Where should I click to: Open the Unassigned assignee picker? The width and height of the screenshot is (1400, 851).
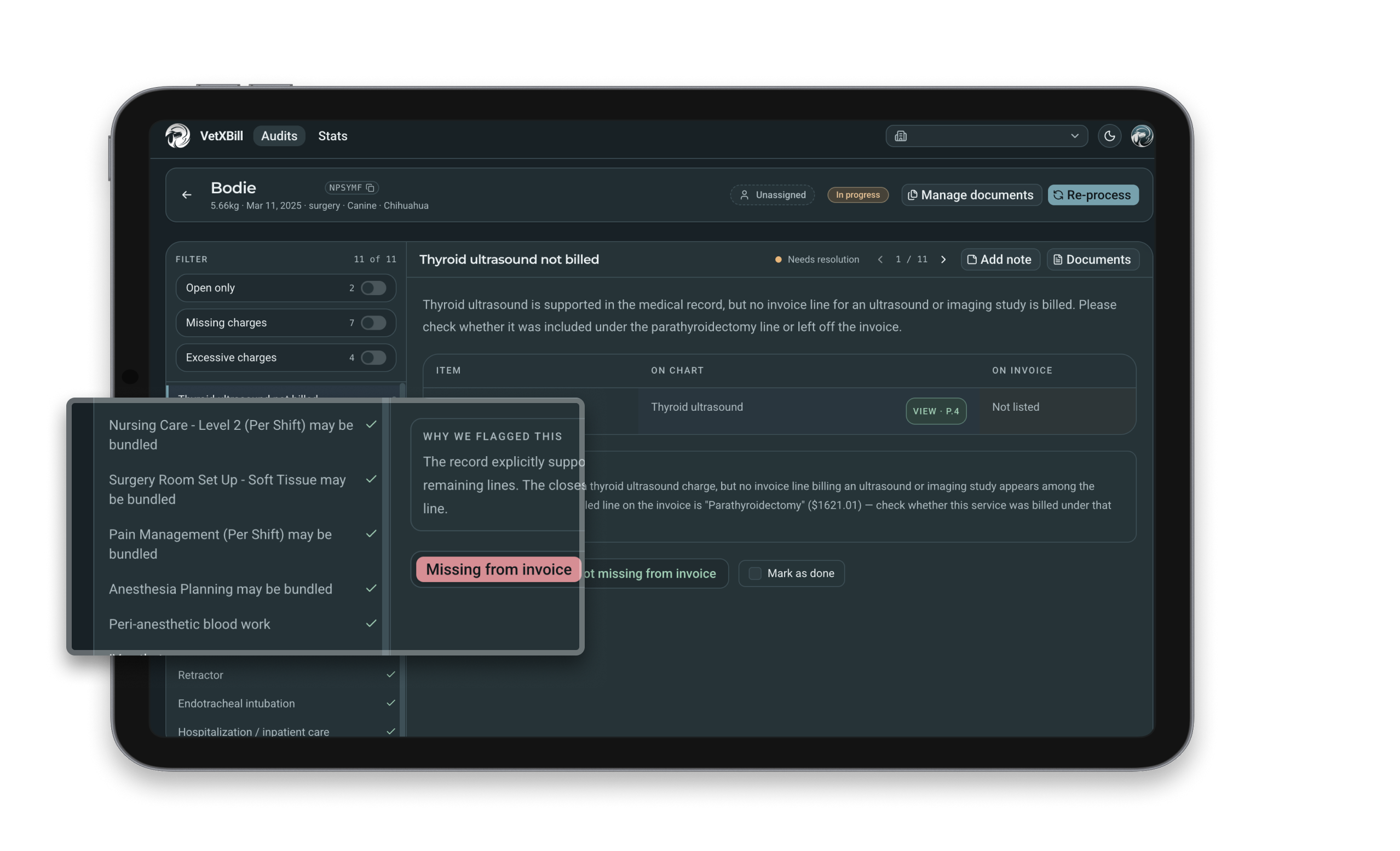tap(772, 195)
